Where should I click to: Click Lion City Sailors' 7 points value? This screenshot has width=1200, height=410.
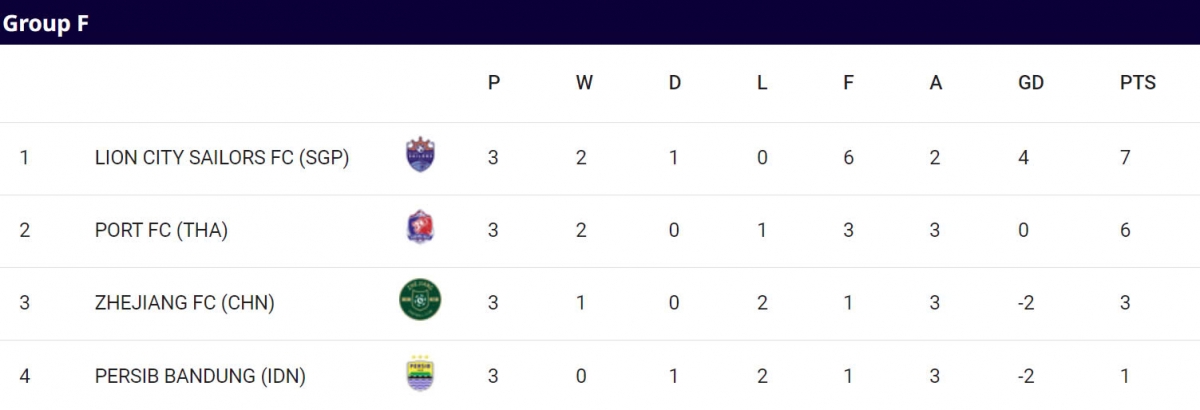(x=1125, y=157)
